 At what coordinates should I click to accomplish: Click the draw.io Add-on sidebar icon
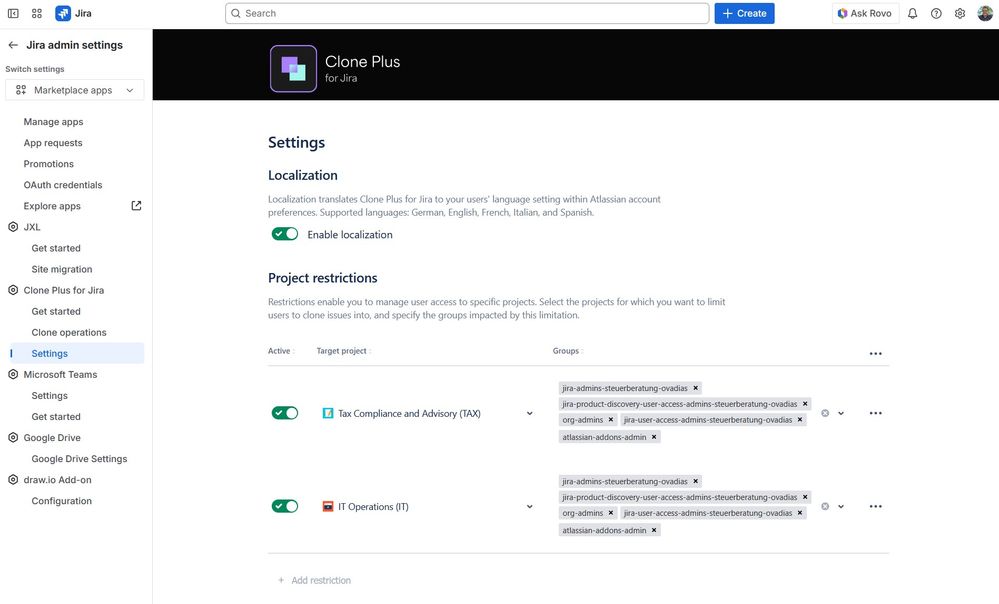[13, 480]
